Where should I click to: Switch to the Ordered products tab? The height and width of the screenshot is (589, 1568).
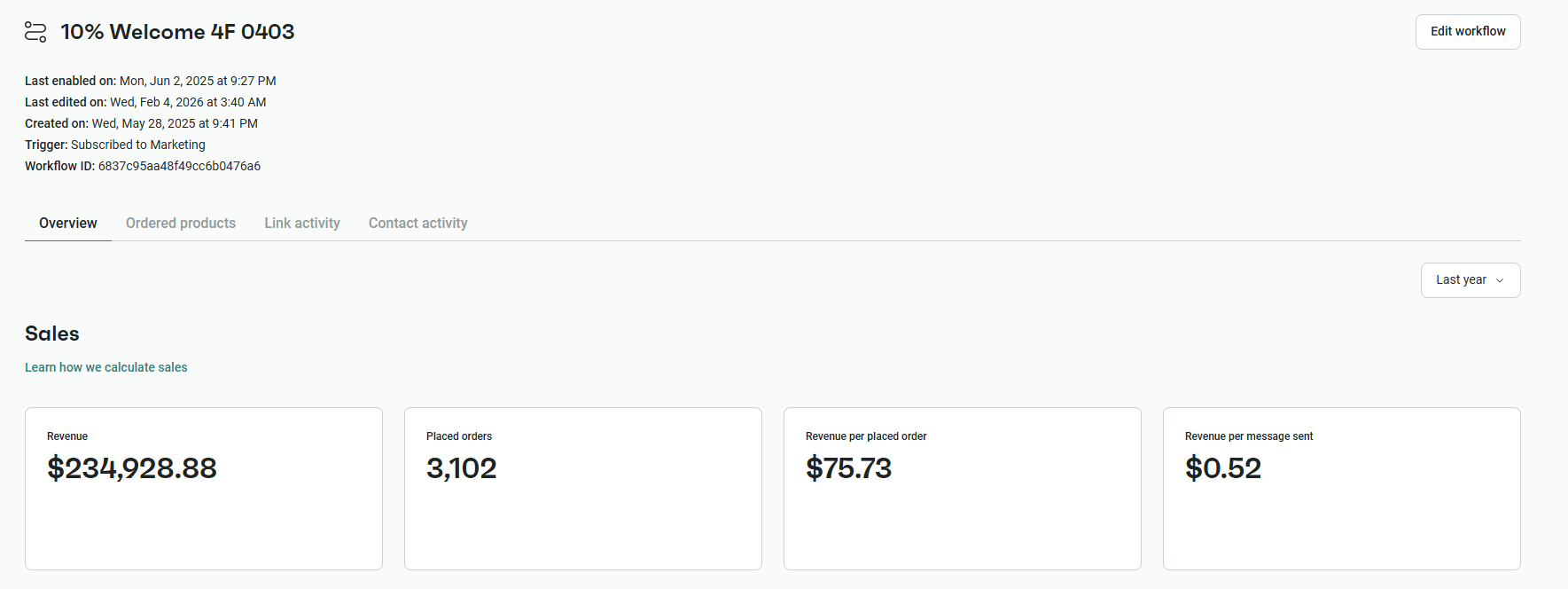(x=180, y=223)
